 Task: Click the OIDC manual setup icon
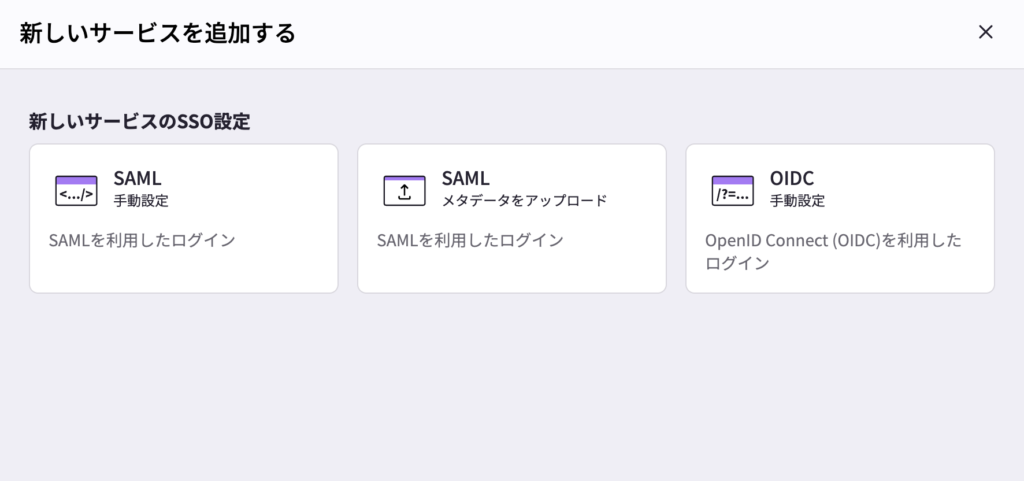[732, 189]
